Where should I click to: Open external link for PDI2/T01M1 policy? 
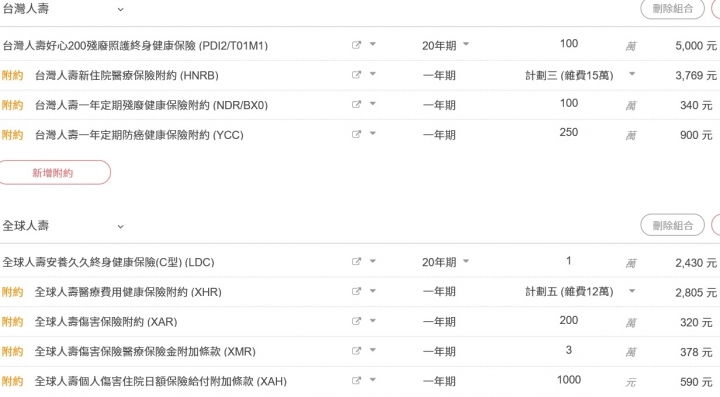[356, 45]
